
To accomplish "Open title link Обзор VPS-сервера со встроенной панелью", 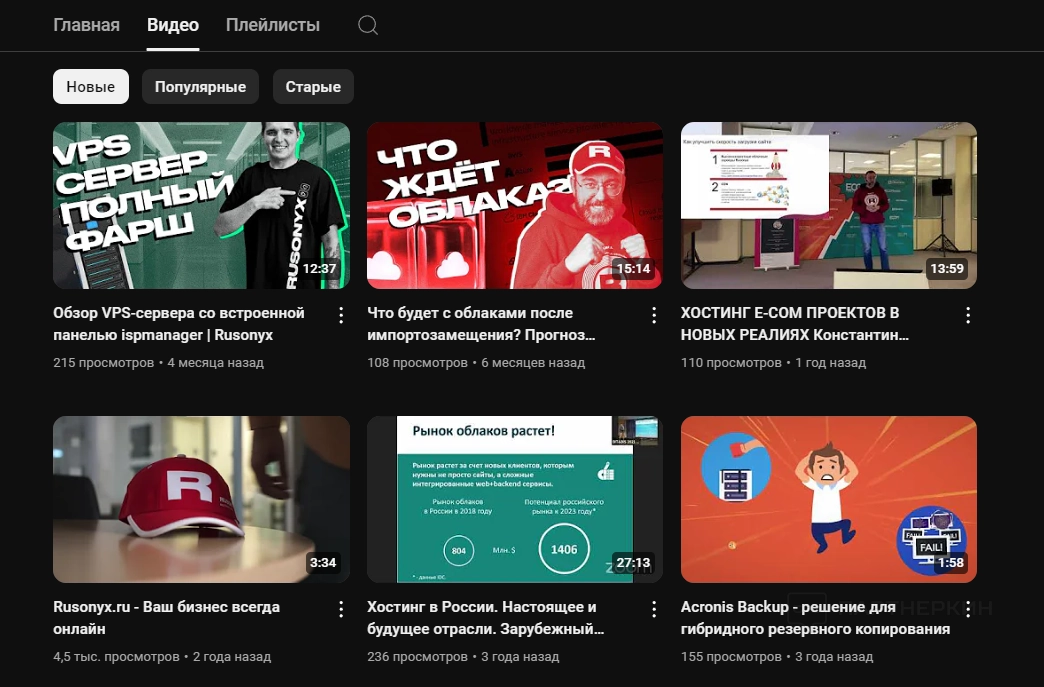I will (180, 324).
